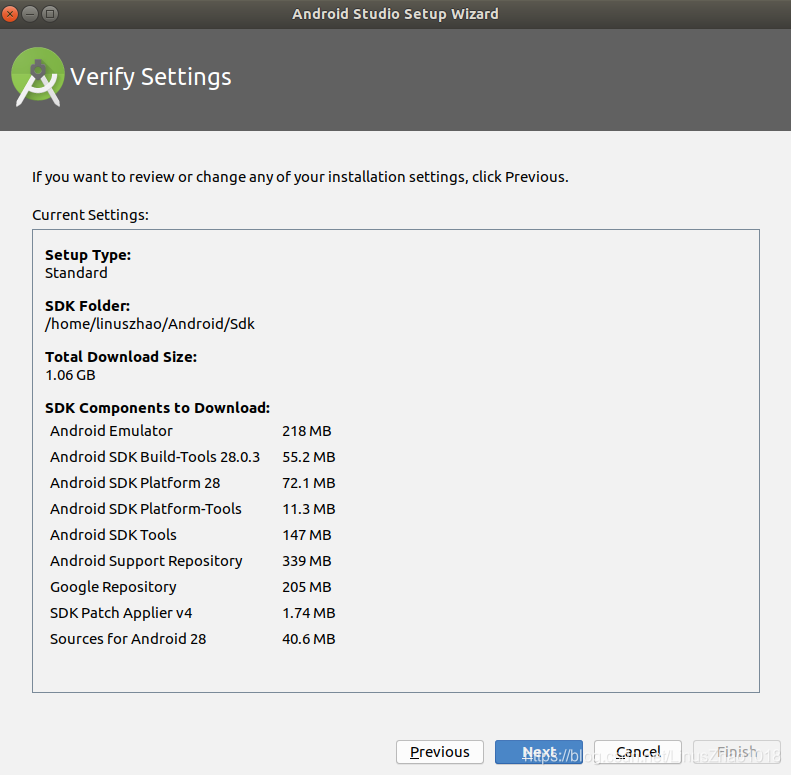Click the 40.6 MB size value
This screenshot has width=791, height=775.
tap(309, 639)
